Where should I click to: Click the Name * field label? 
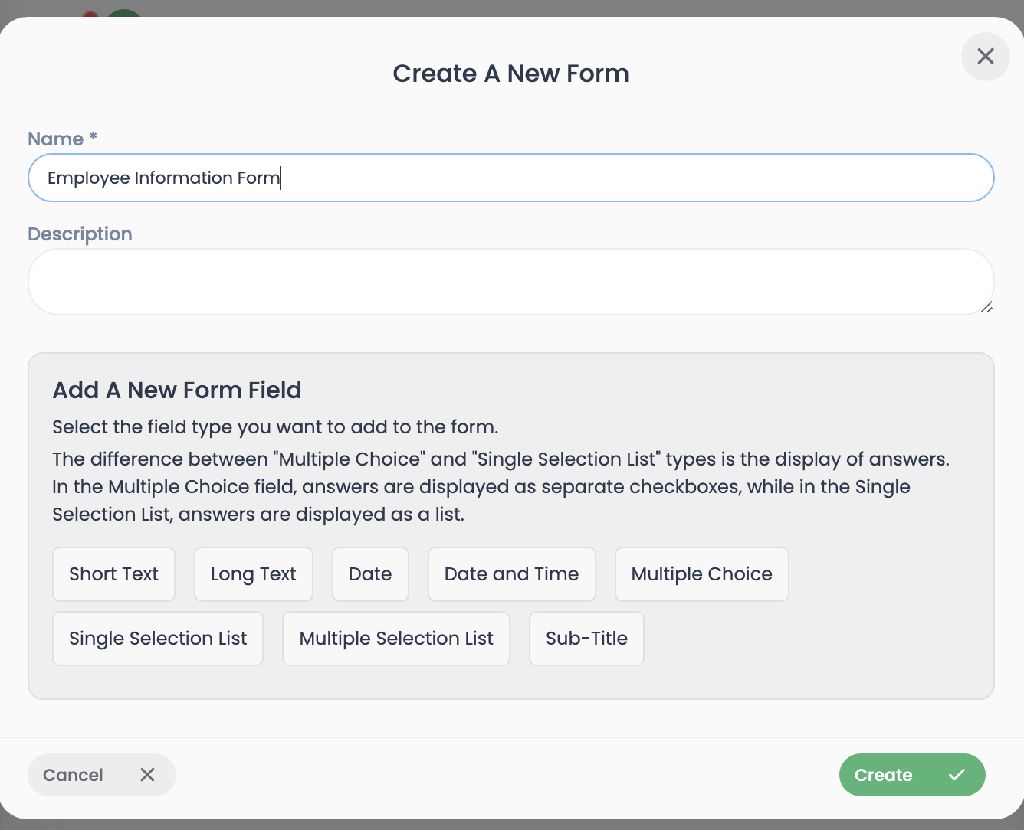(63, 138)
